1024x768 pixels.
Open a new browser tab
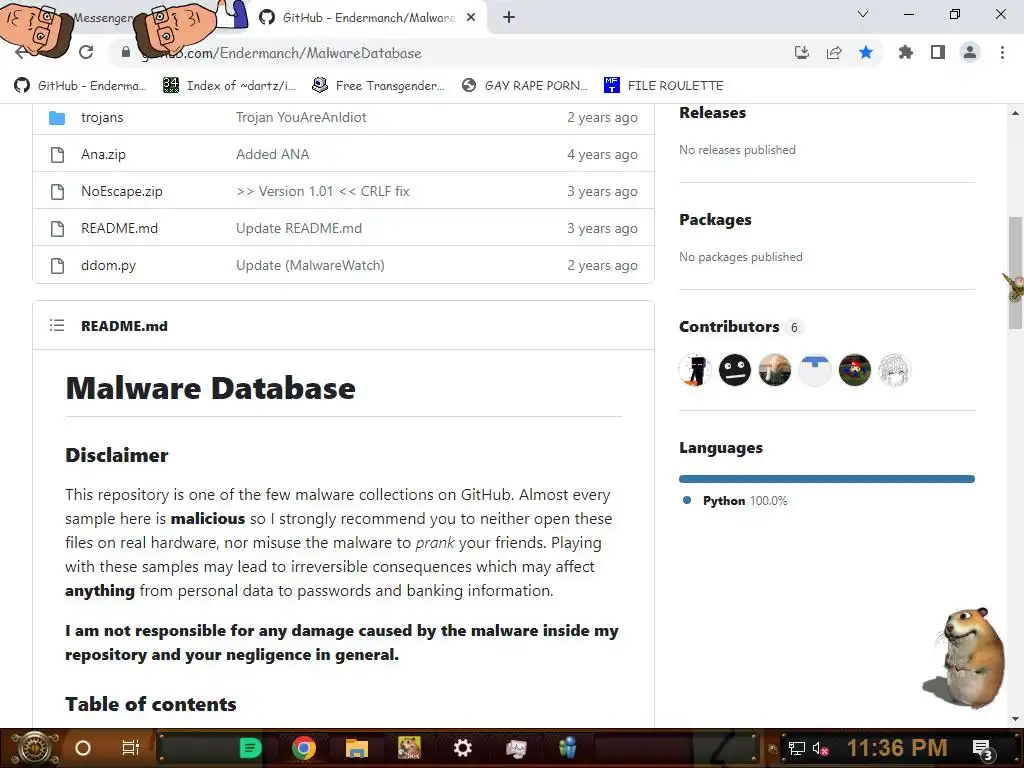[x=509, y=18]
